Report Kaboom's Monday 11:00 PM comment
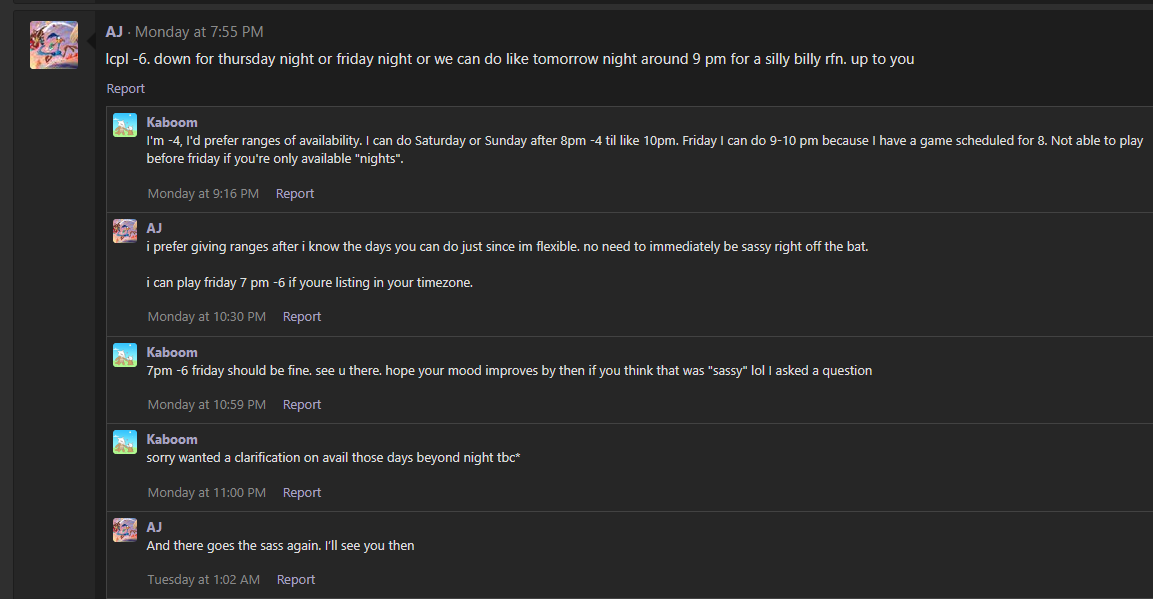The width and height of the screenshot is (1153, 599). pos(302,492)
